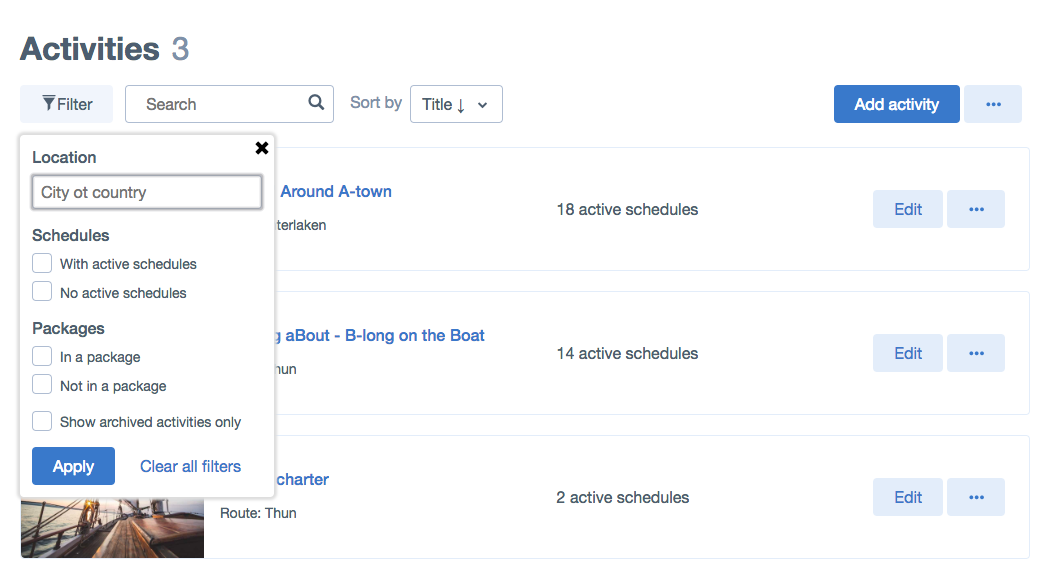Screen dimensions: 1051x584
Task: Check No active schedules filter
Action: click(42, 292)
